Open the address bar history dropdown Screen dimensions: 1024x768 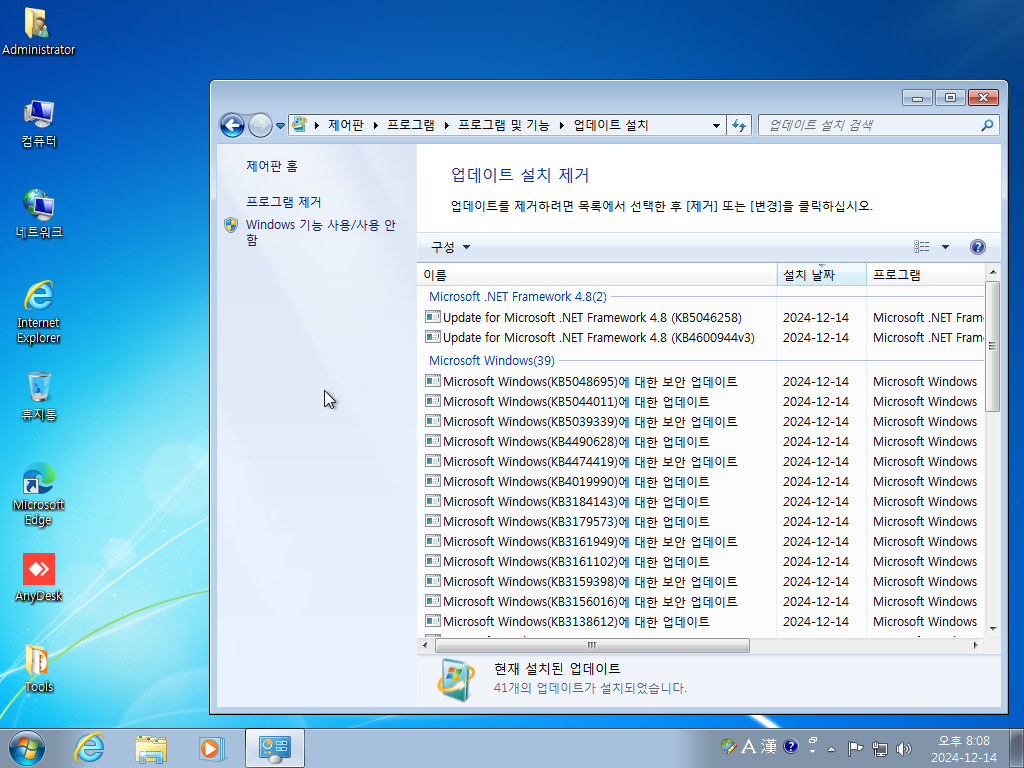tap(716, 125)
